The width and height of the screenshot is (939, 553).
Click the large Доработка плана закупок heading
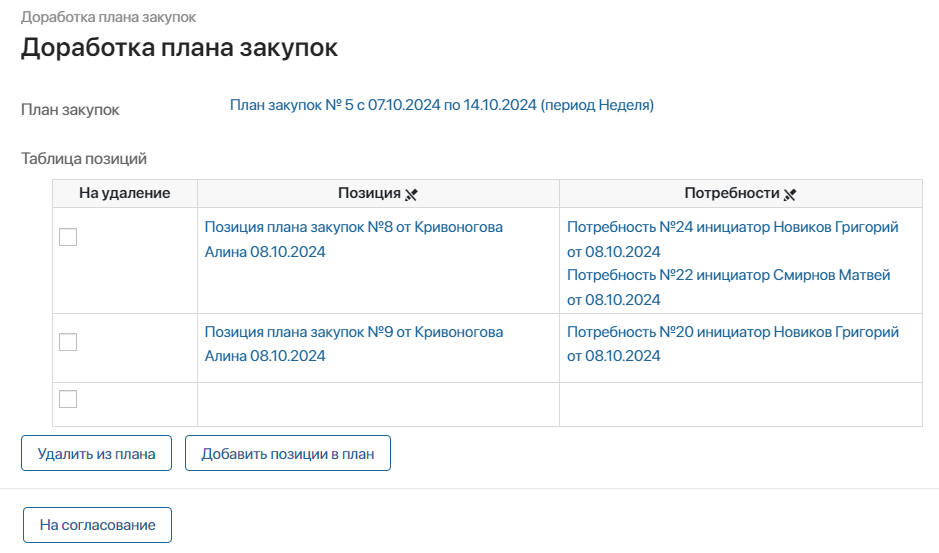pyautogui.click(x=180, y=47)
